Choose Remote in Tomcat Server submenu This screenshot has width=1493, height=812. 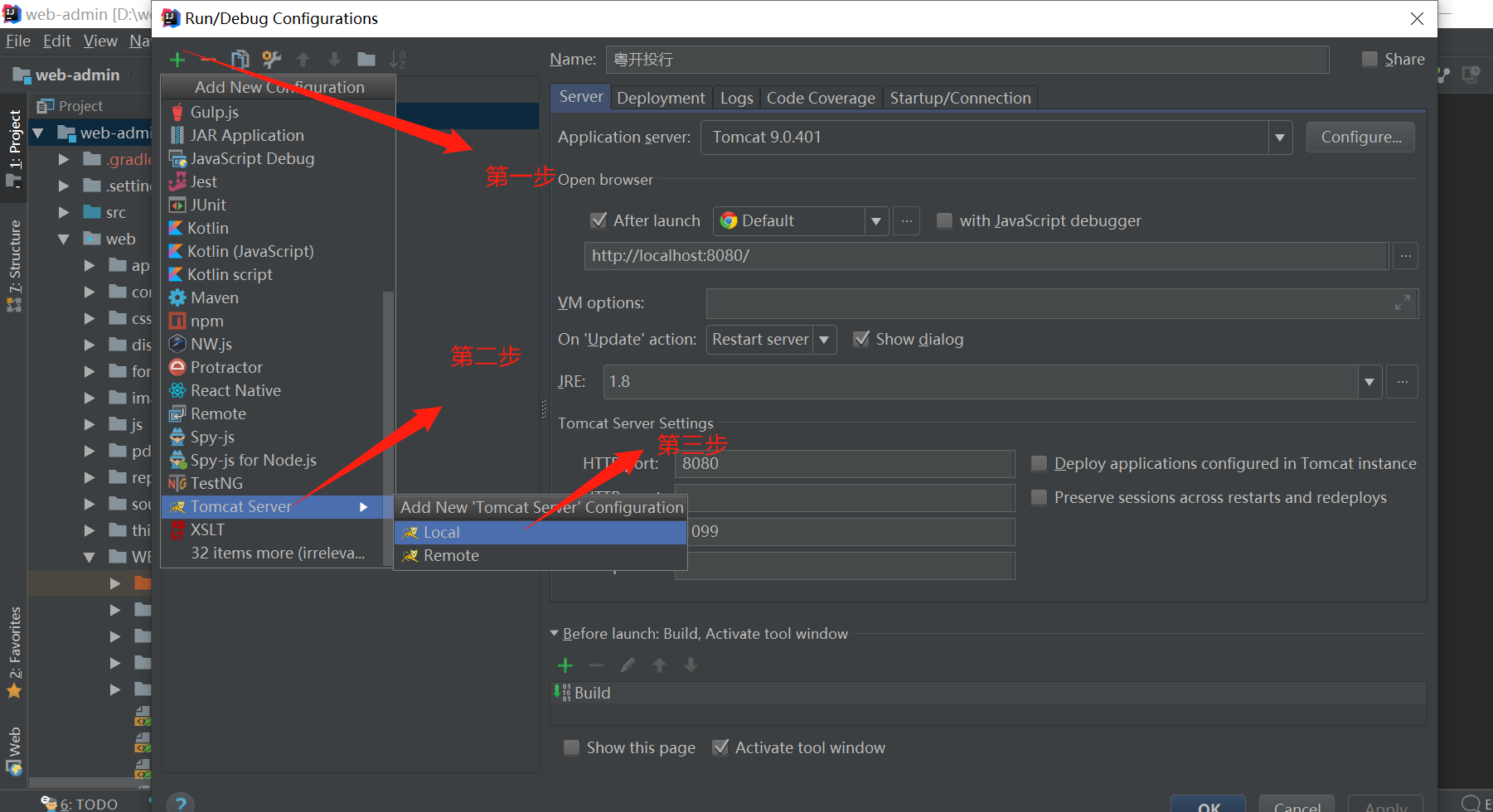point(540,555)
